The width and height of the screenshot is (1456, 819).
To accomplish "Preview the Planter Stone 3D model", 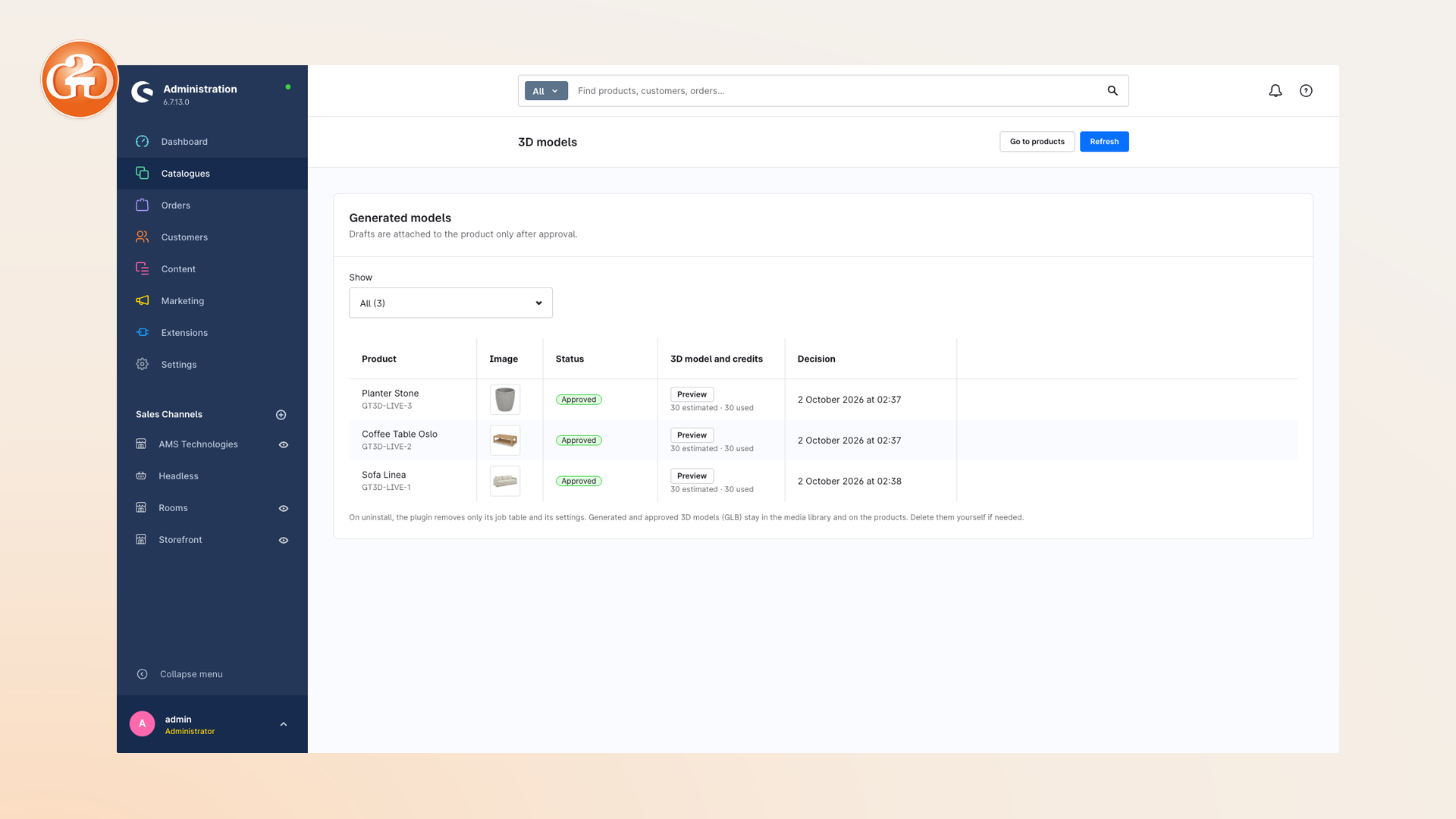I will [x=692, y=394].
